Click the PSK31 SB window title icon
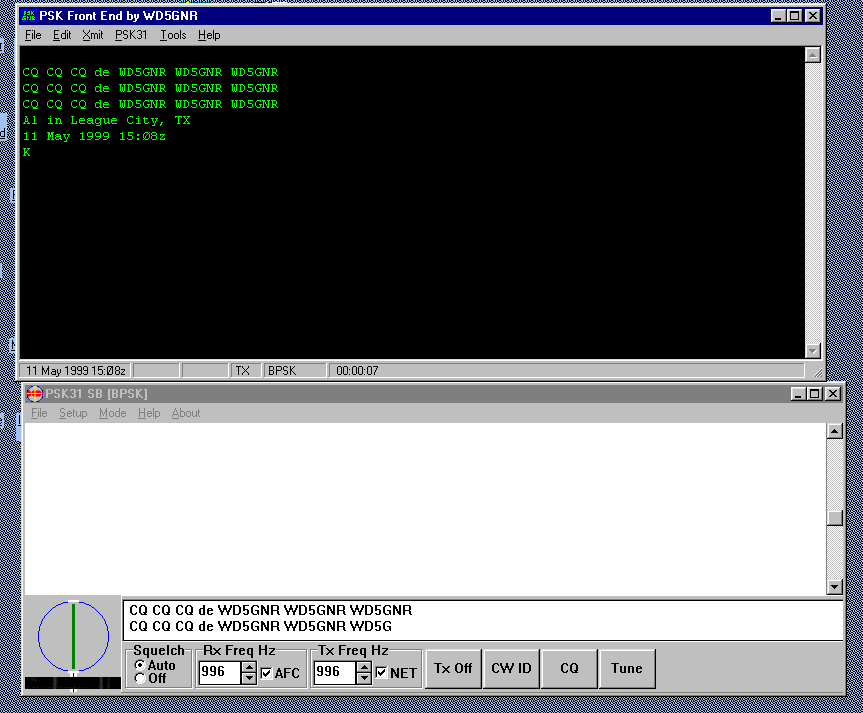This screenshot has width=863, height=713. click(x=34, y=393)
